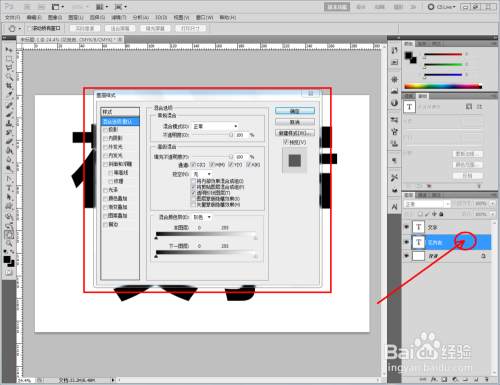500x385 pixels.
Task: Open the layer opacity slider arrow
Action: (493, 203)
